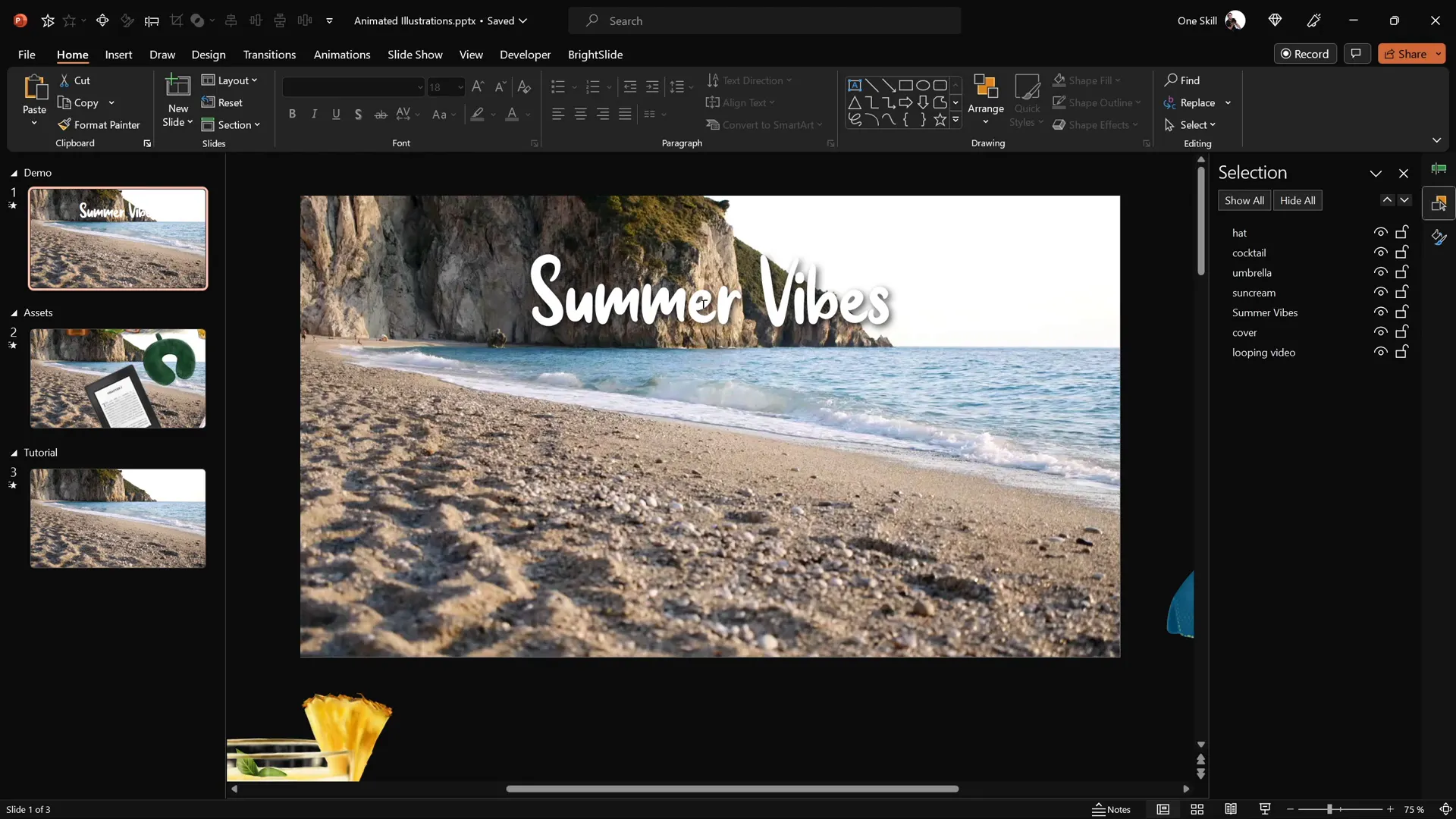The width and height of the screenshot is (1456, 819).
Task: Hide the cover object
Action: 1380,331
